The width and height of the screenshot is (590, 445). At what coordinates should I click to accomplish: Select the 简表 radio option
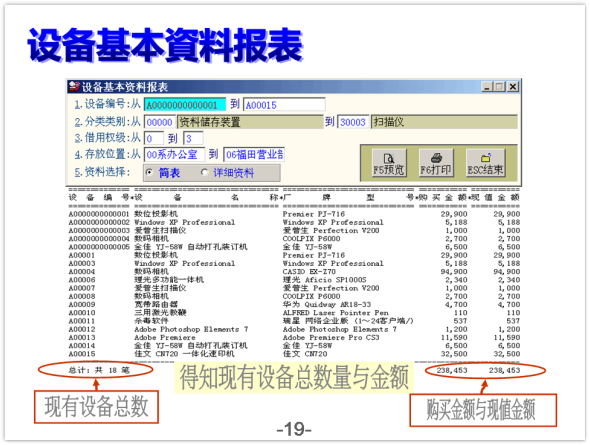coord(150,173)
